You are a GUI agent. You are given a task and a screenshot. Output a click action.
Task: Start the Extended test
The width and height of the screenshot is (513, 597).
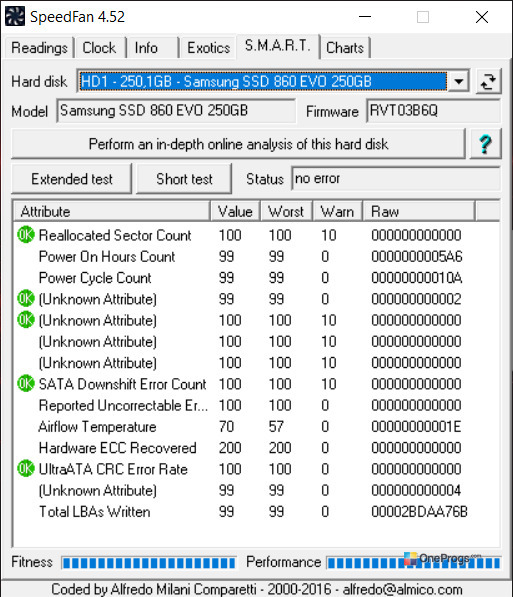72,179
